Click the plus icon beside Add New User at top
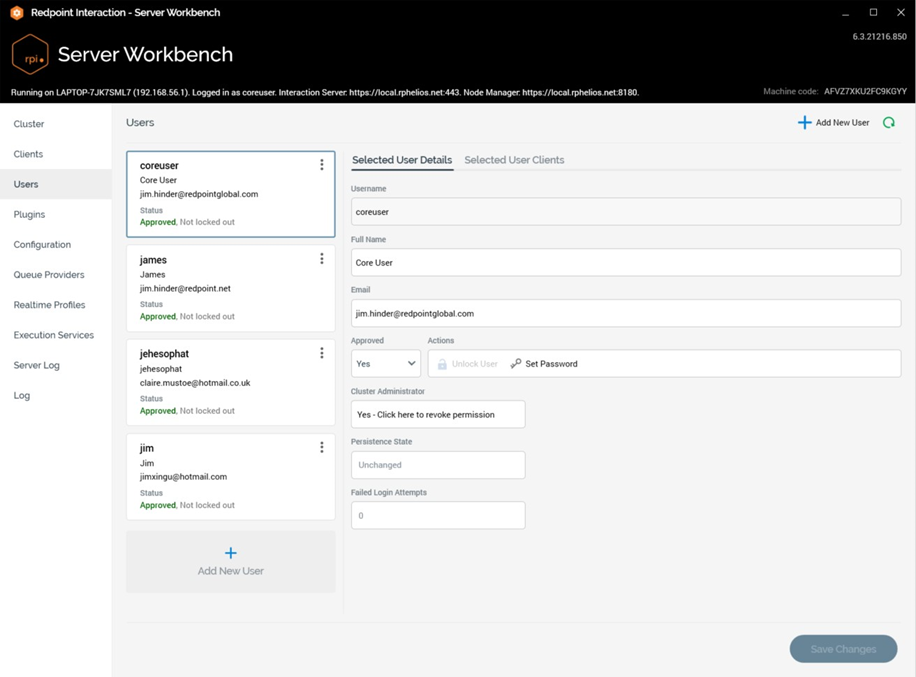This screenshot has height=677, width=916. (804, 123)
